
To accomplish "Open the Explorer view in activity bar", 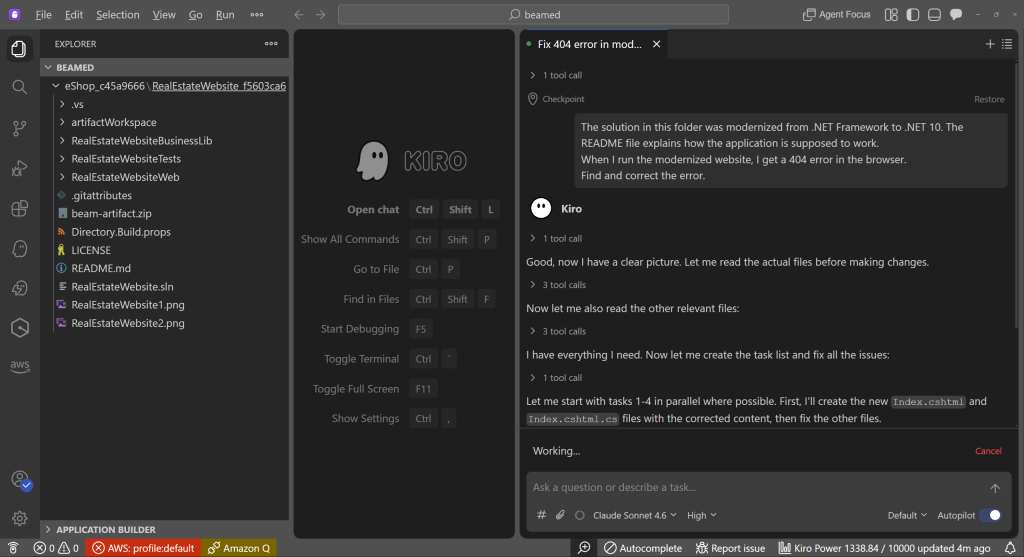I will [x=20, y=49].
